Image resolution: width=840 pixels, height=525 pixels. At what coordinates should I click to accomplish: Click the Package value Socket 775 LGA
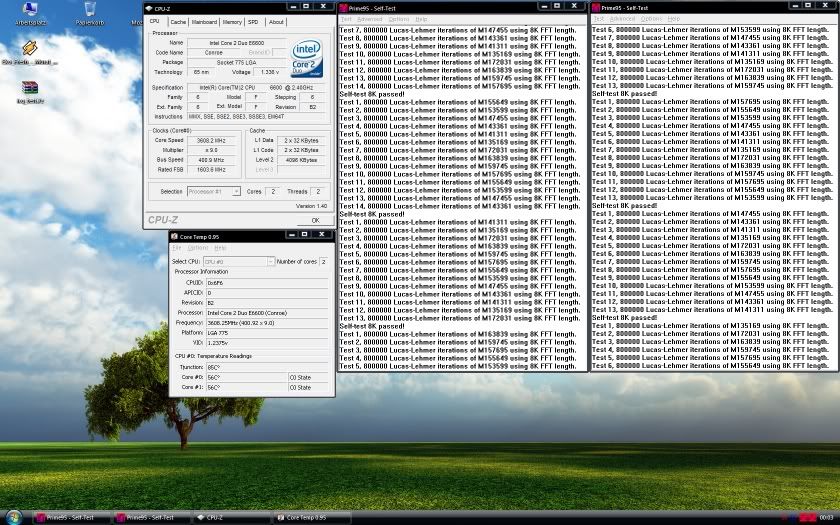click(x=236, y=62)
